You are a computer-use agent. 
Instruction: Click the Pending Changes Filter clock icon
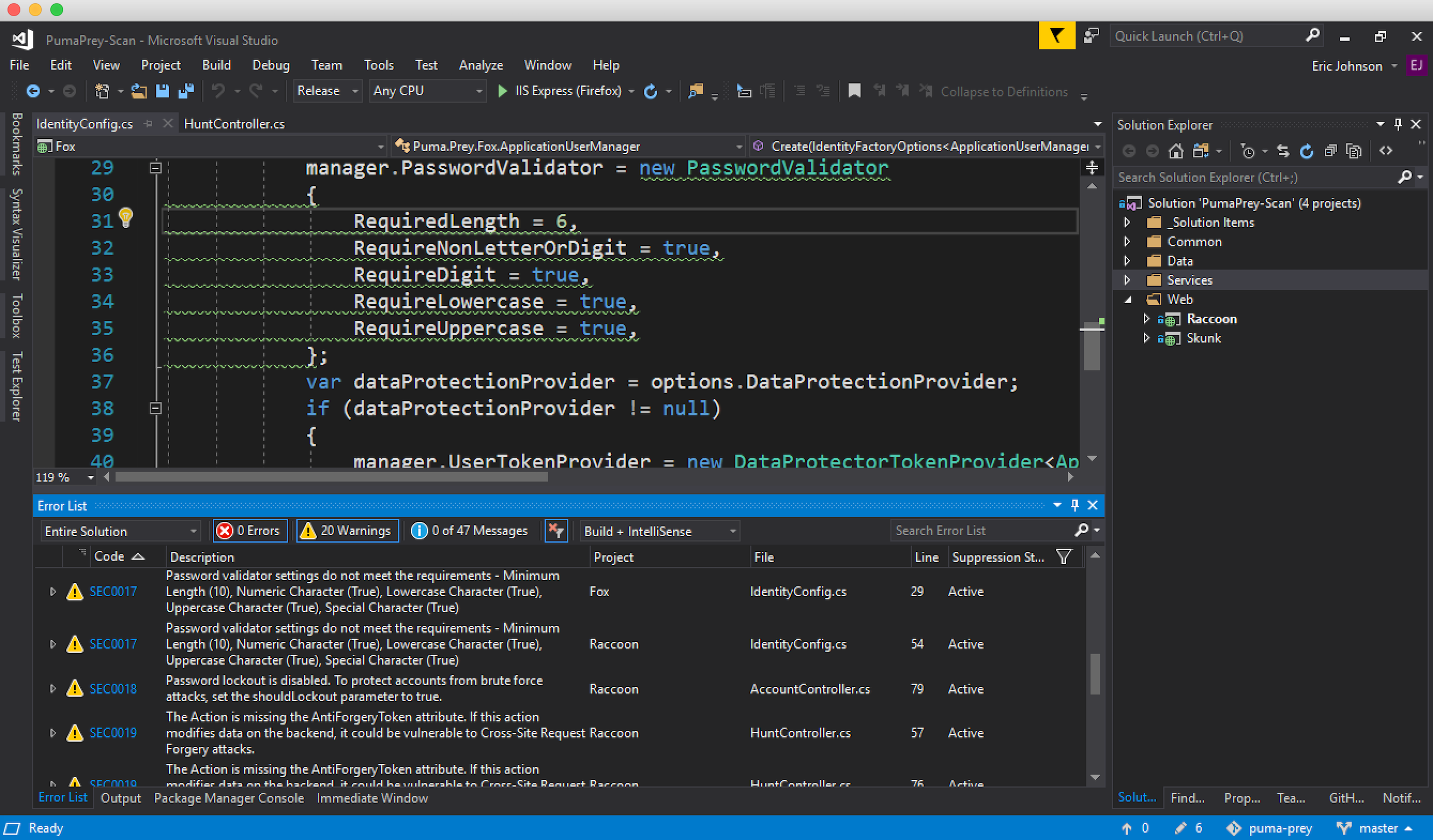click(x=1248, y=151)
